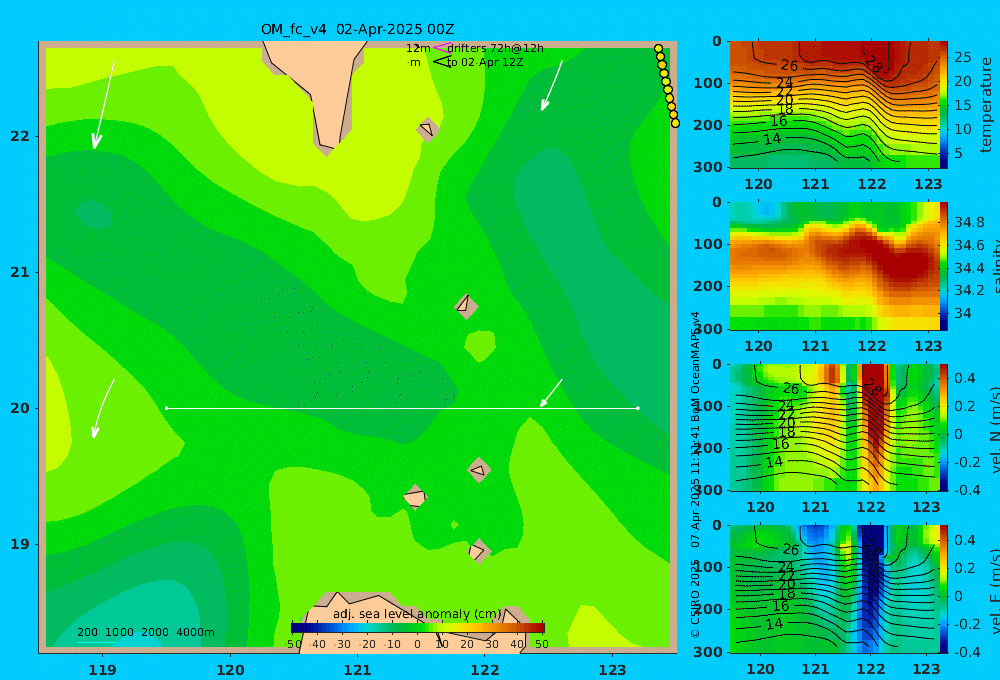Select the topmost yellow drifter circle
Image resolution: width=1000 pixels, height=680 pixels.
coord(658,48)
